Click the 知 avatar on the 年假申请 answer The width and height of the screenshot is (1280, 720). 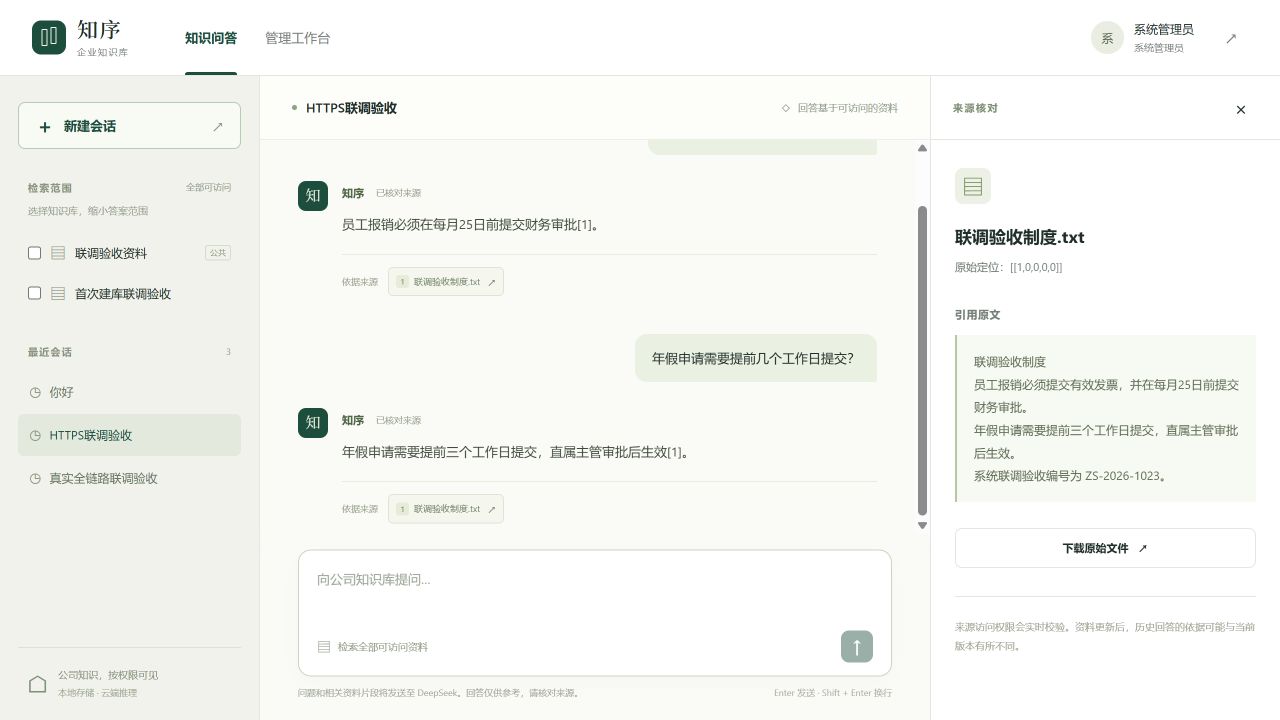click(x=313, y=423)
